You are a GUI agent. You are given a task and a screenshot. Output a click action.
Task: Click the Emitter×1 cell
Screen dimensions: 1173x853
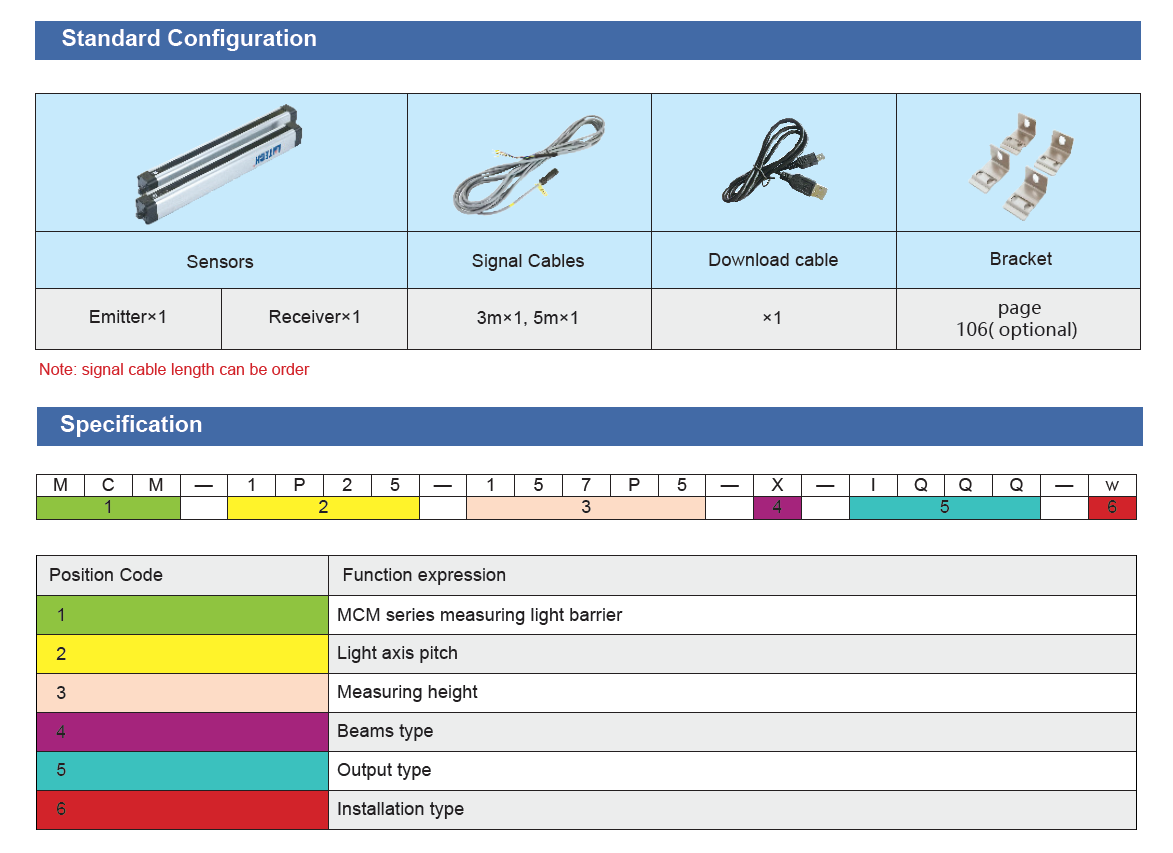pyautogui.click(x=128, y=318)
